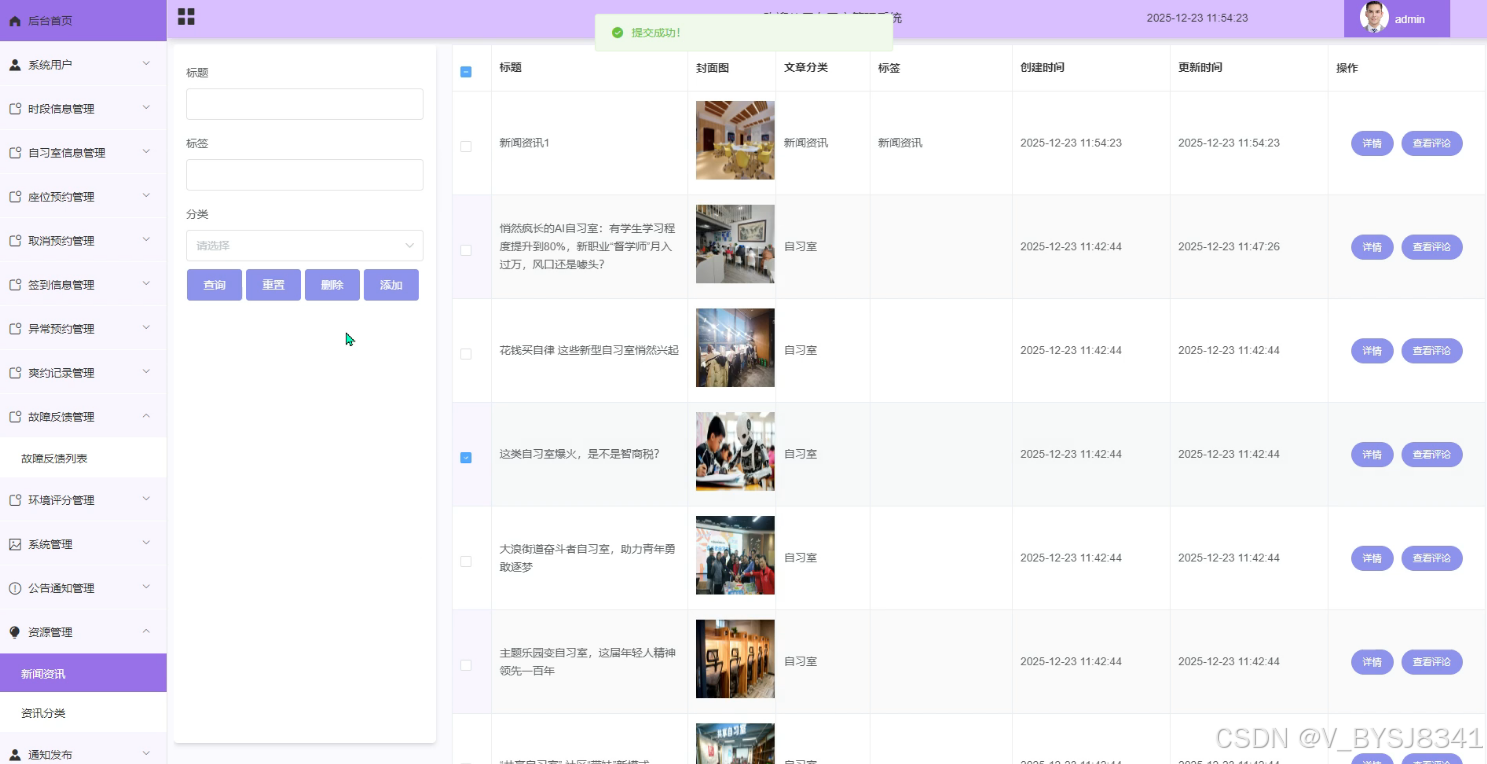This screenshot has height=764, width=1487.
Task: Click the icon beside 座位预约管理
Action: 15,197
